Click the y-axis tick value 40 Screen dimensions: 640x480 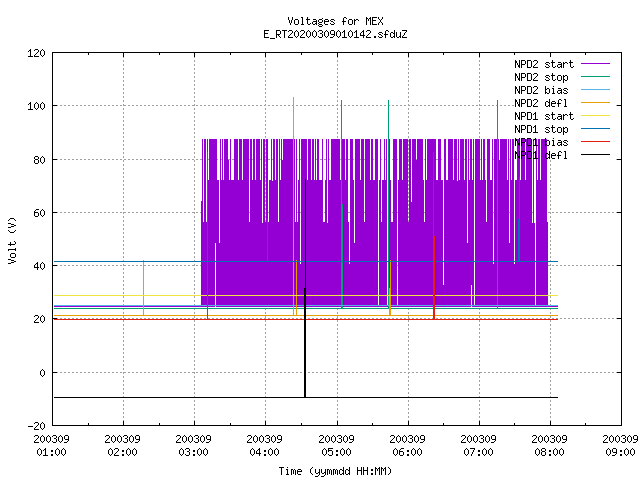pos(40,266)
